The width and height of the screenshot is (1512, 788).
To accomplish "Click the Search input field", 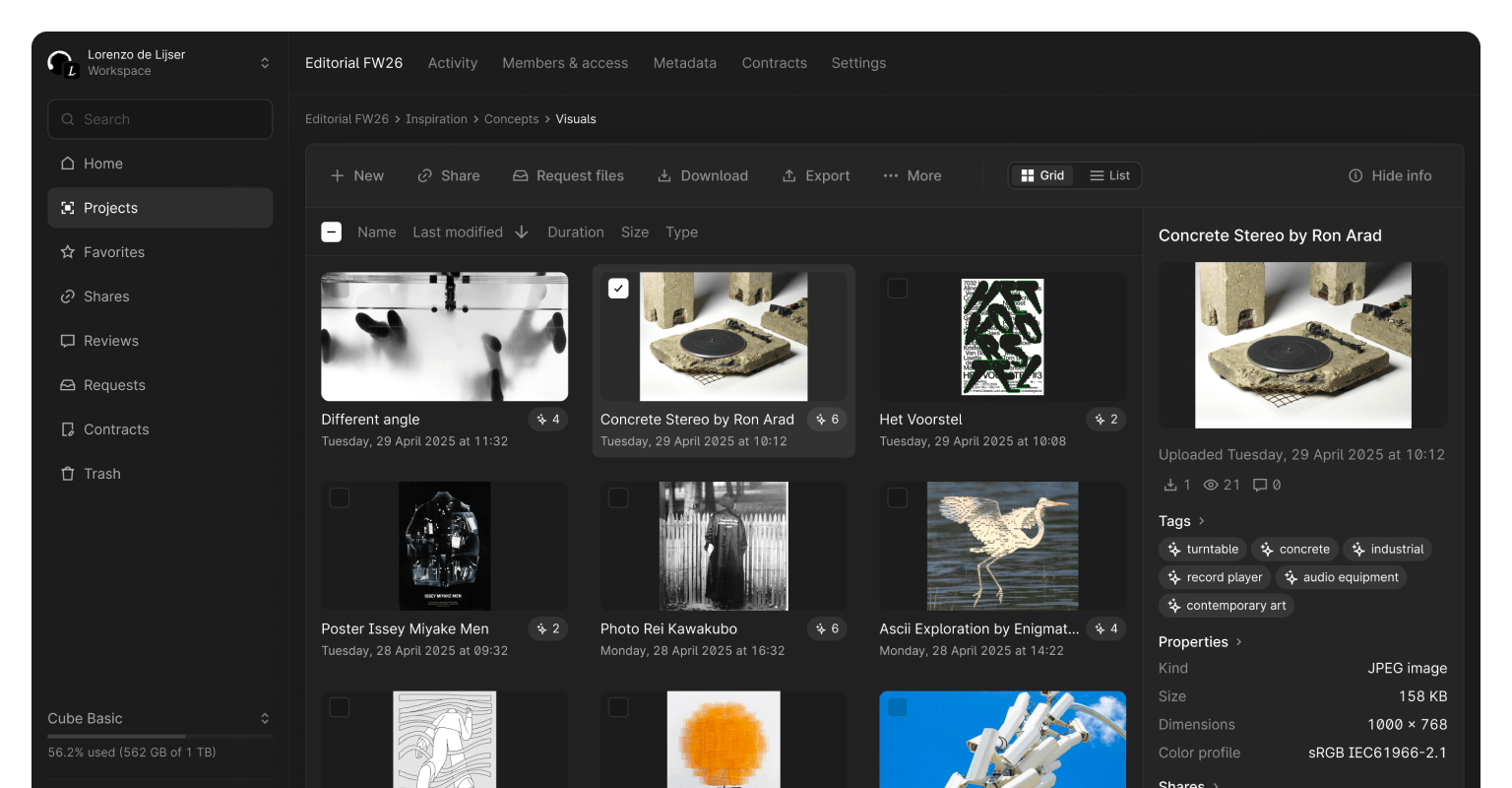I will [159, 119].
